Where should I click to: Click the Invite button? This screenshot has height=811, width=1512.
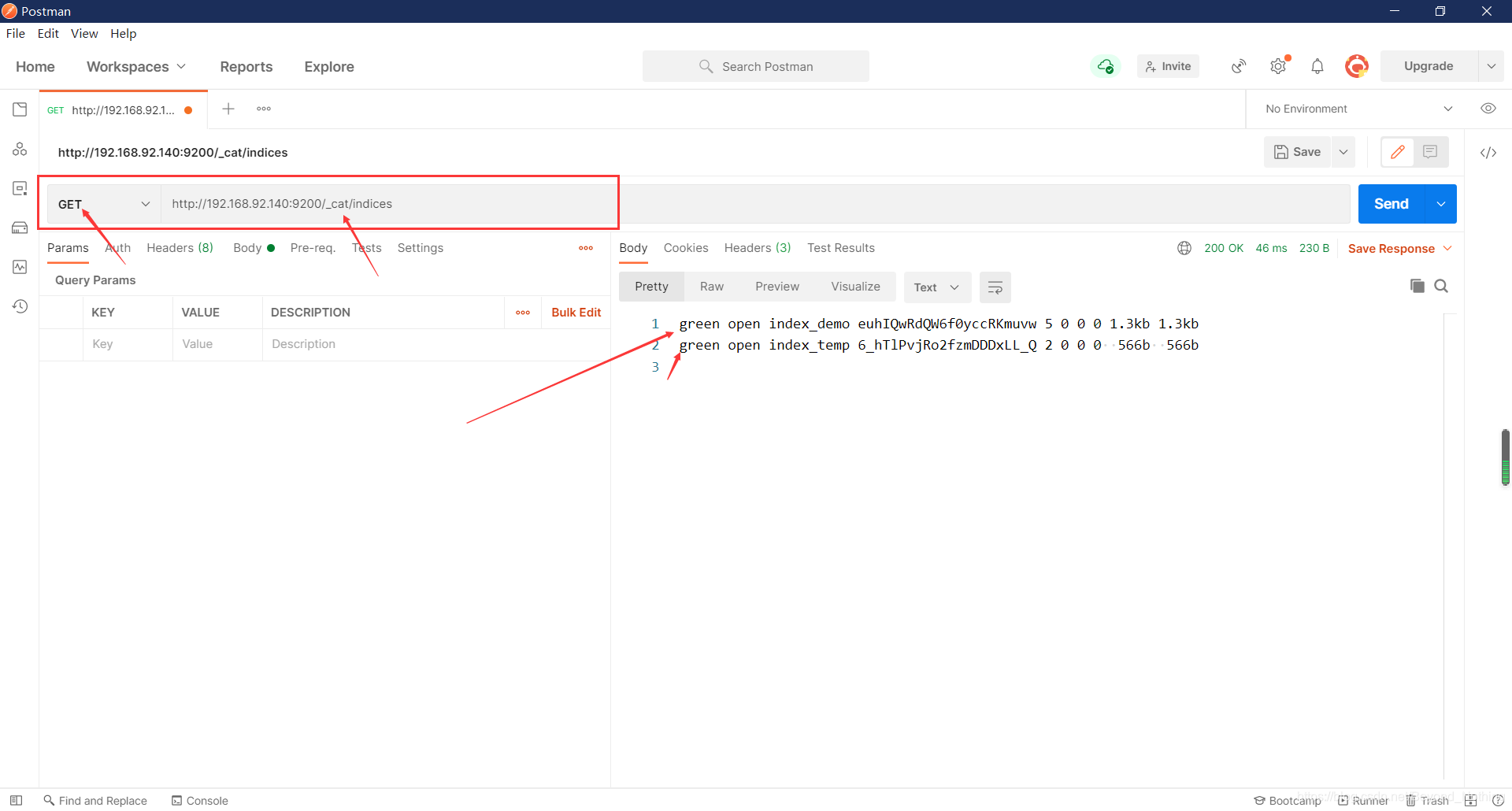click(x=1169, y=66)
